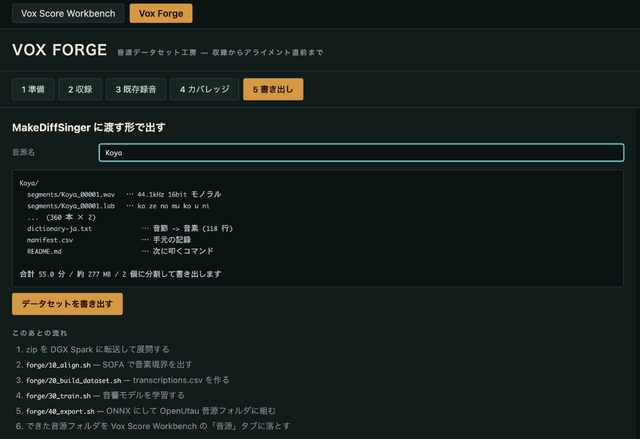
Task: Open step 2 収録 tab
Action: tap(80, 89)
